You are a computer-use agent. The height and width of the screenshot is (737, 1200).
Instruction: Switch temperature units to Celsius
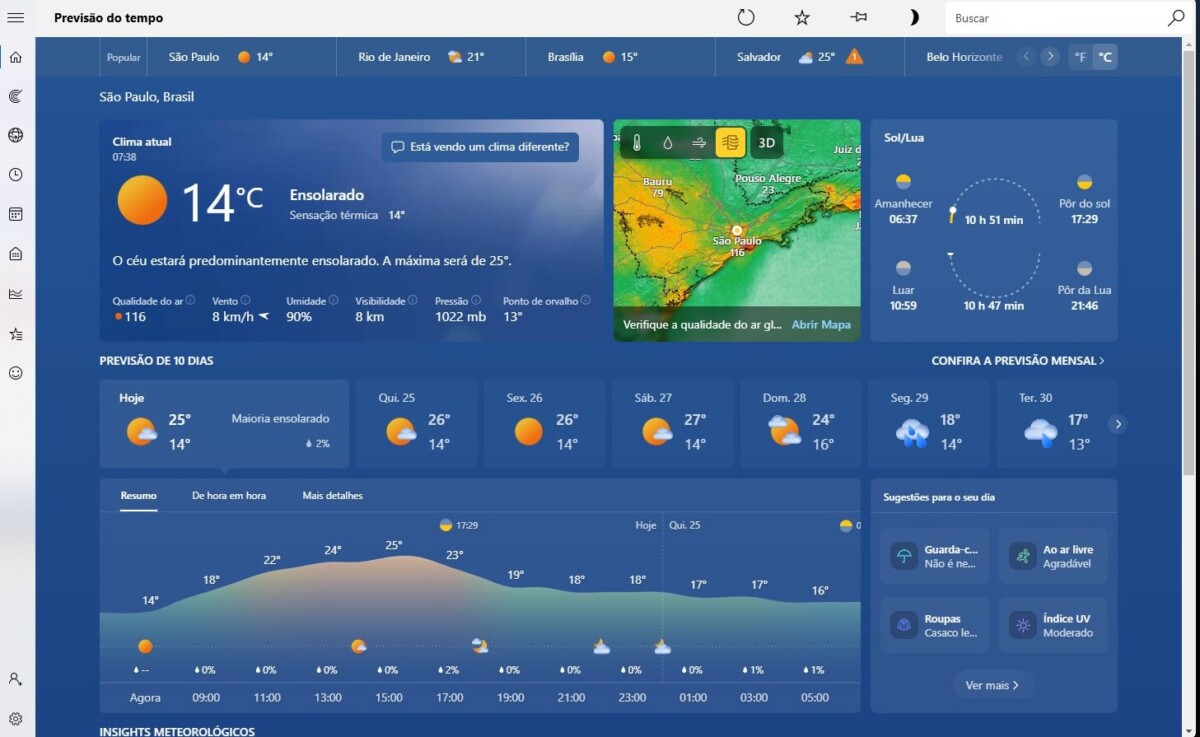[x=1105, y=57]
